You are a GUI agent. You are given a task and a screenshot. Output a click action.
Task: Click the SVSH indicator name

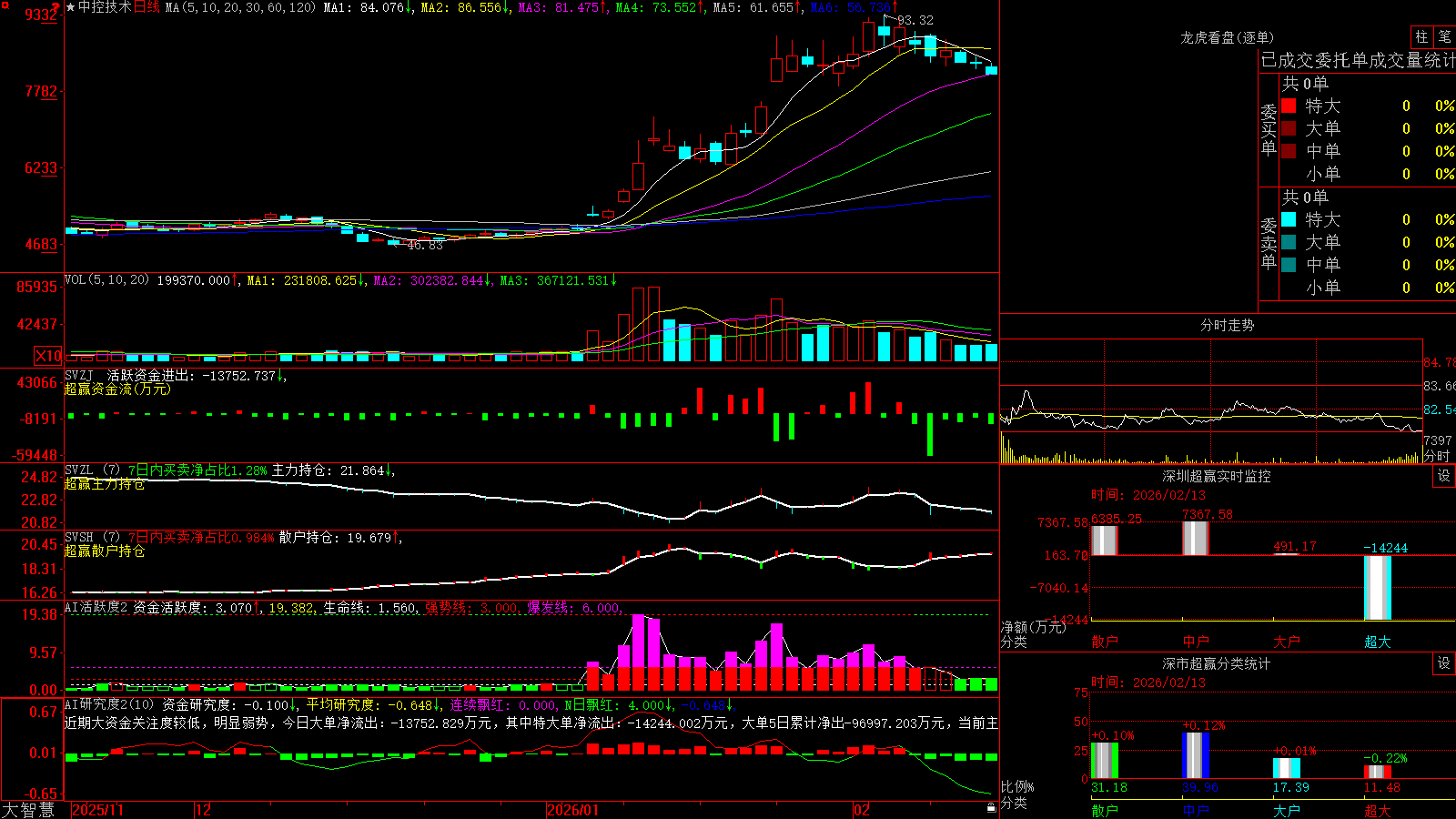pyautogui.click(x=79, y=538)
